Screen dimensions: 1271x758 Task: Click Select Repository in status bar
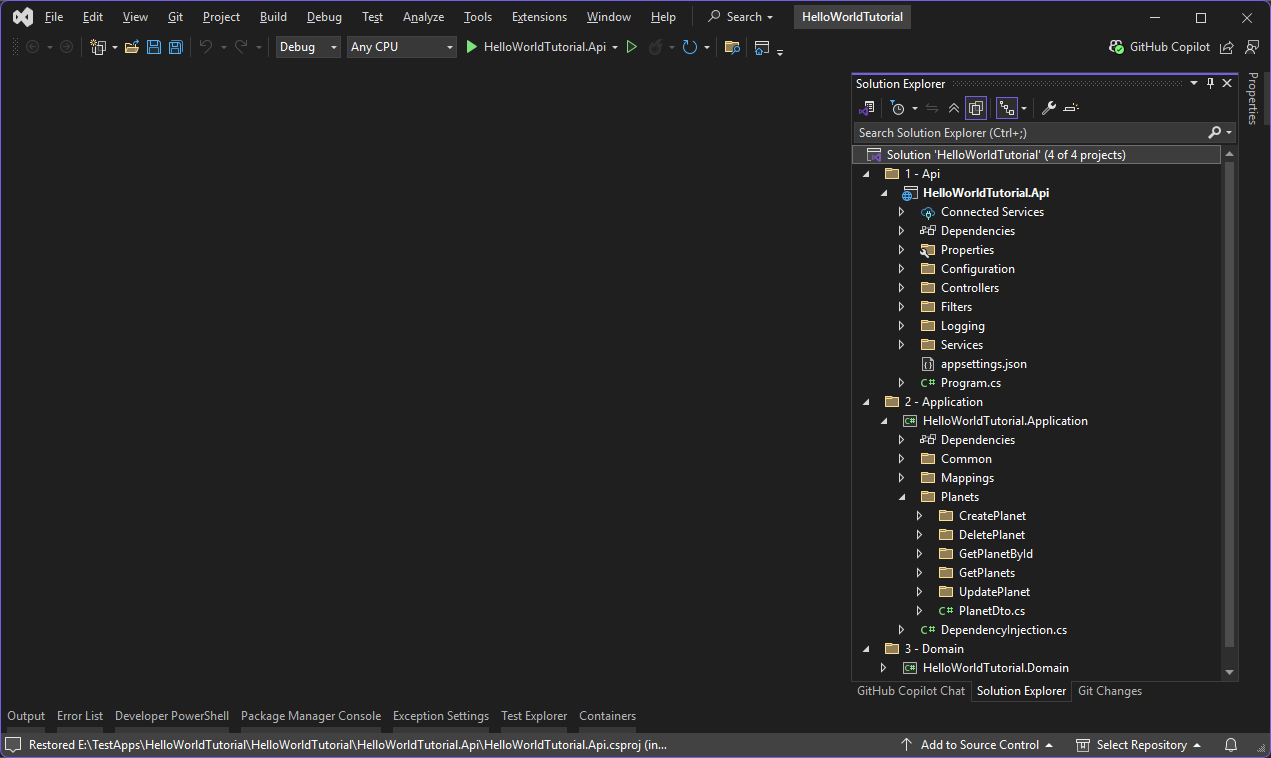pyautogui.click(x=1138, y=745)
